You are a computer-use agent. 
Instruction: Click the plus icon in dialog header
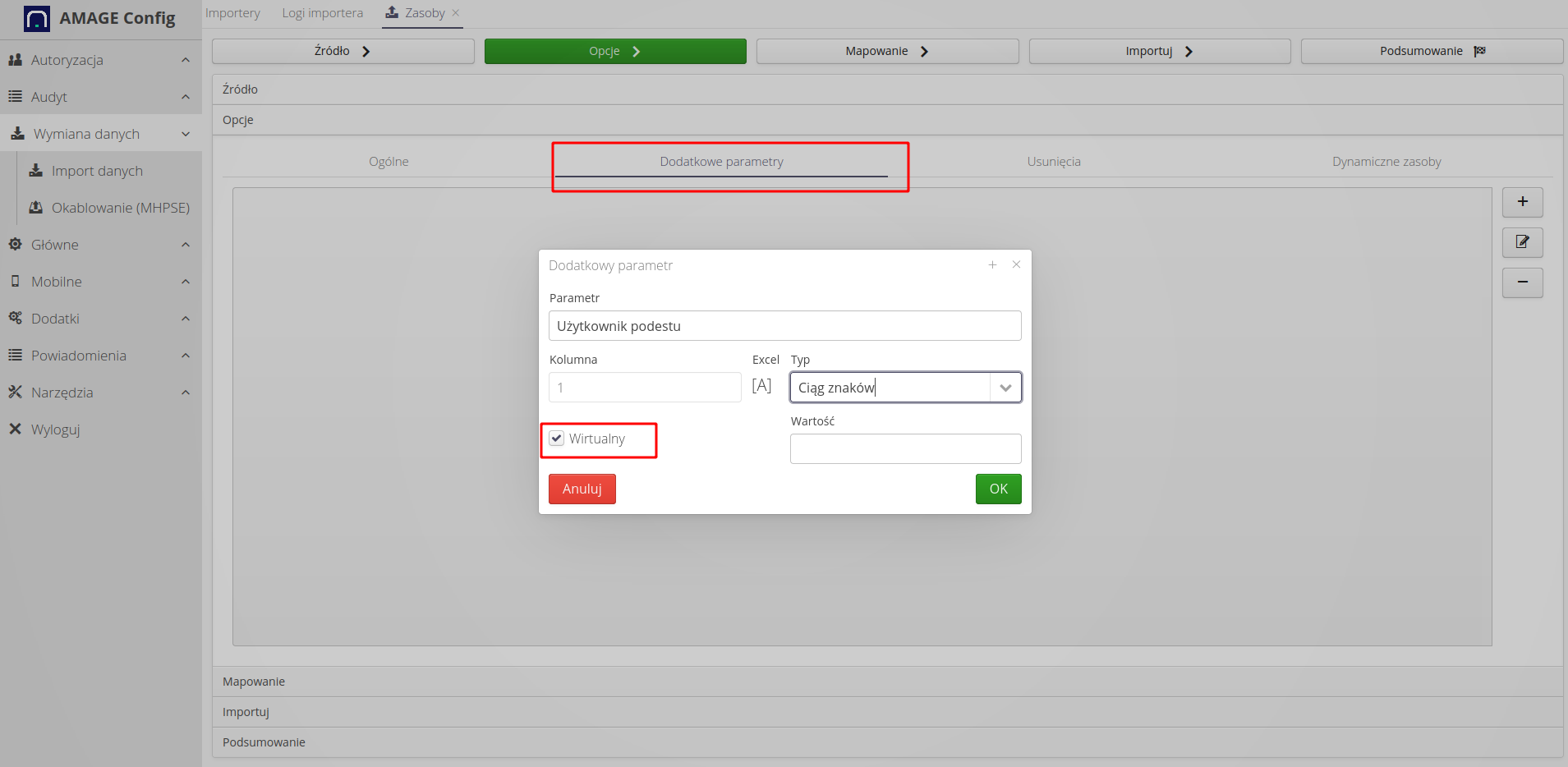(992, 264)
